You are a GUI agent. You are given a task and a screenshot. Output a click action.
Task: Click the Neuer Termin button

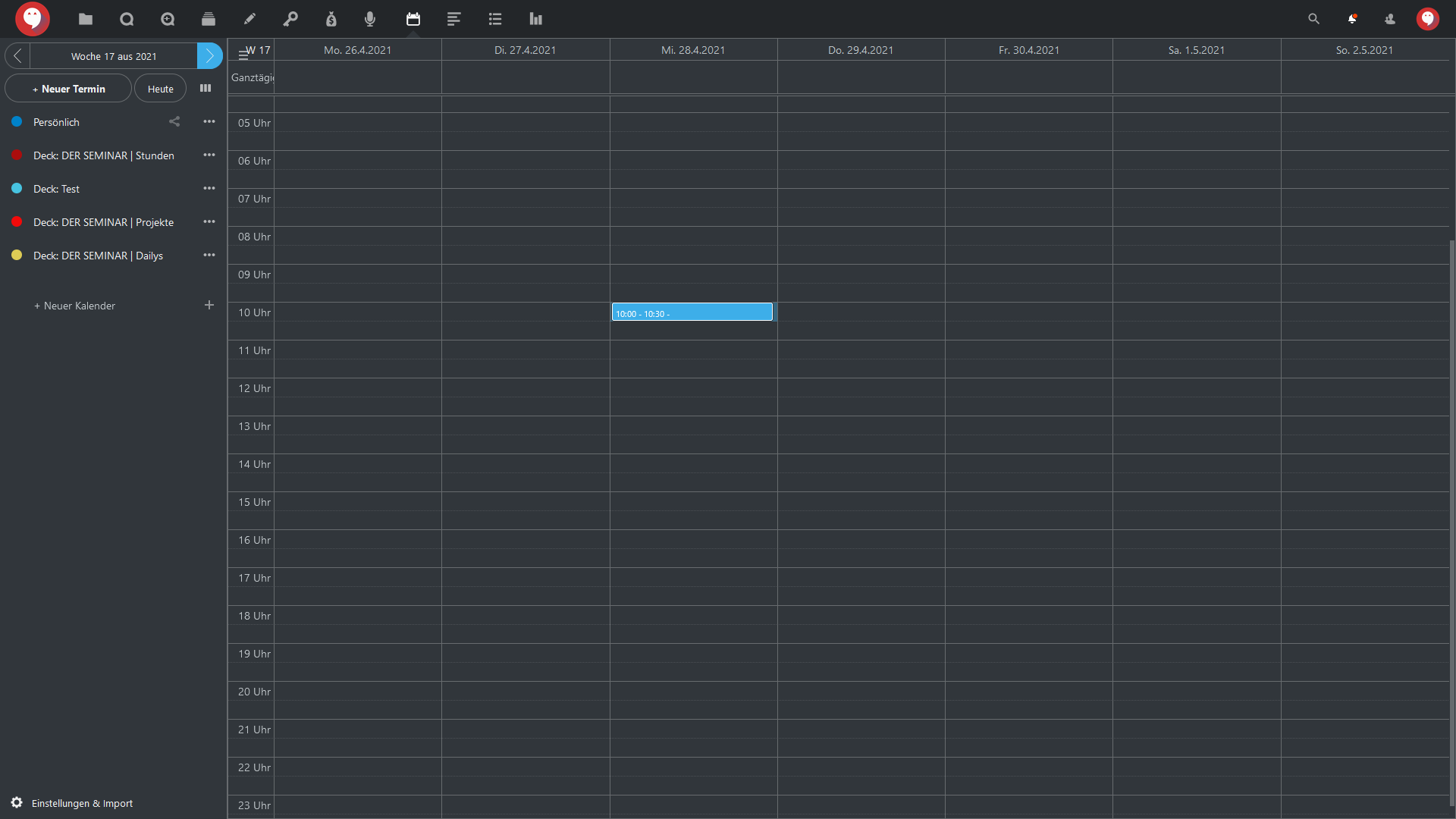68,89
